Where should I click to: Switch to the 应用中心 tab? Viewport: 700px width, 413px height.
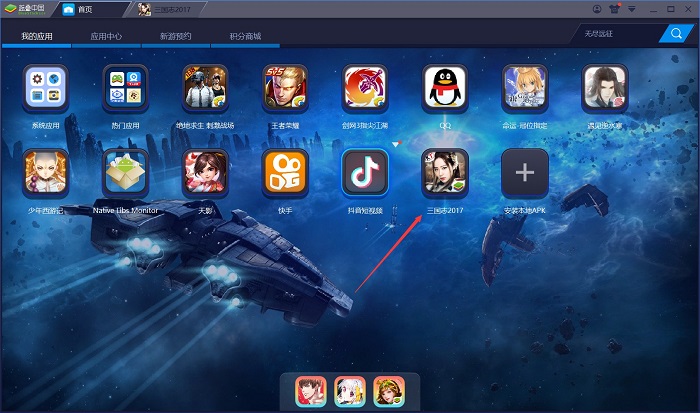(105, 36)
